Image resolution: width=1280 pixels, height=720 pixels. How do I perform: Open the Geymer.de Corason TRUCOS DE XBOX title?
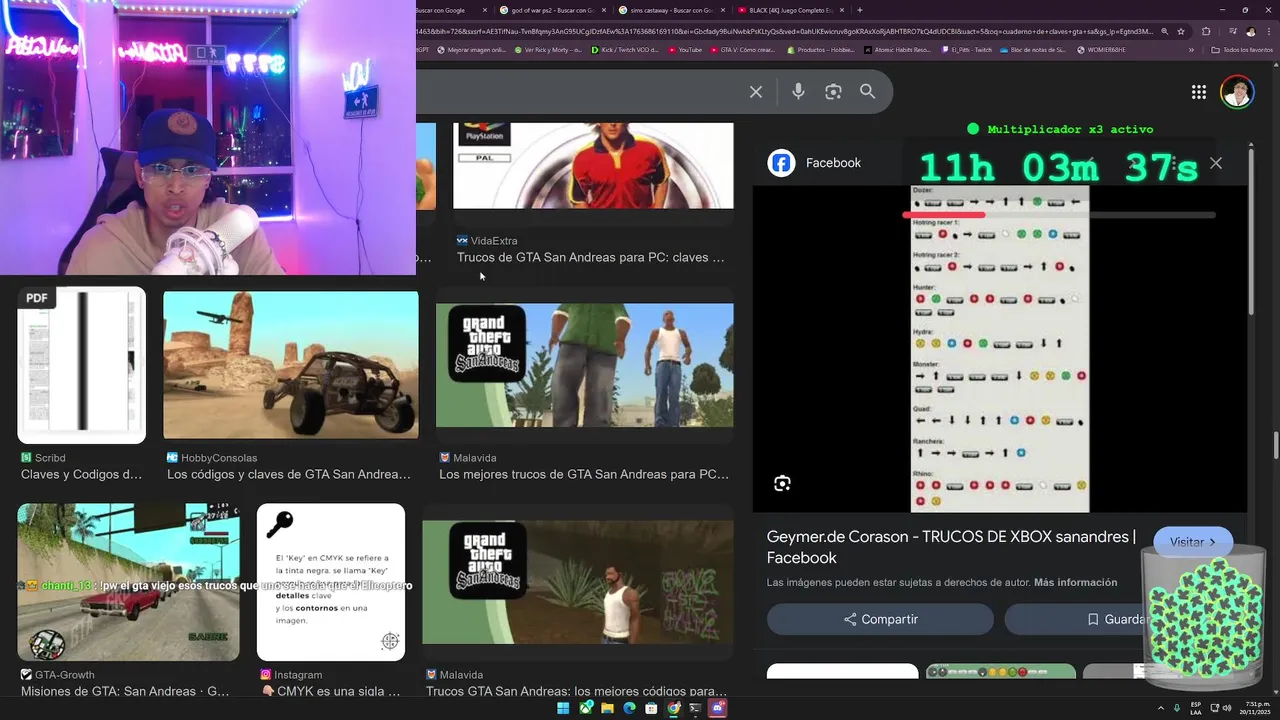click(x=951, y=547)
